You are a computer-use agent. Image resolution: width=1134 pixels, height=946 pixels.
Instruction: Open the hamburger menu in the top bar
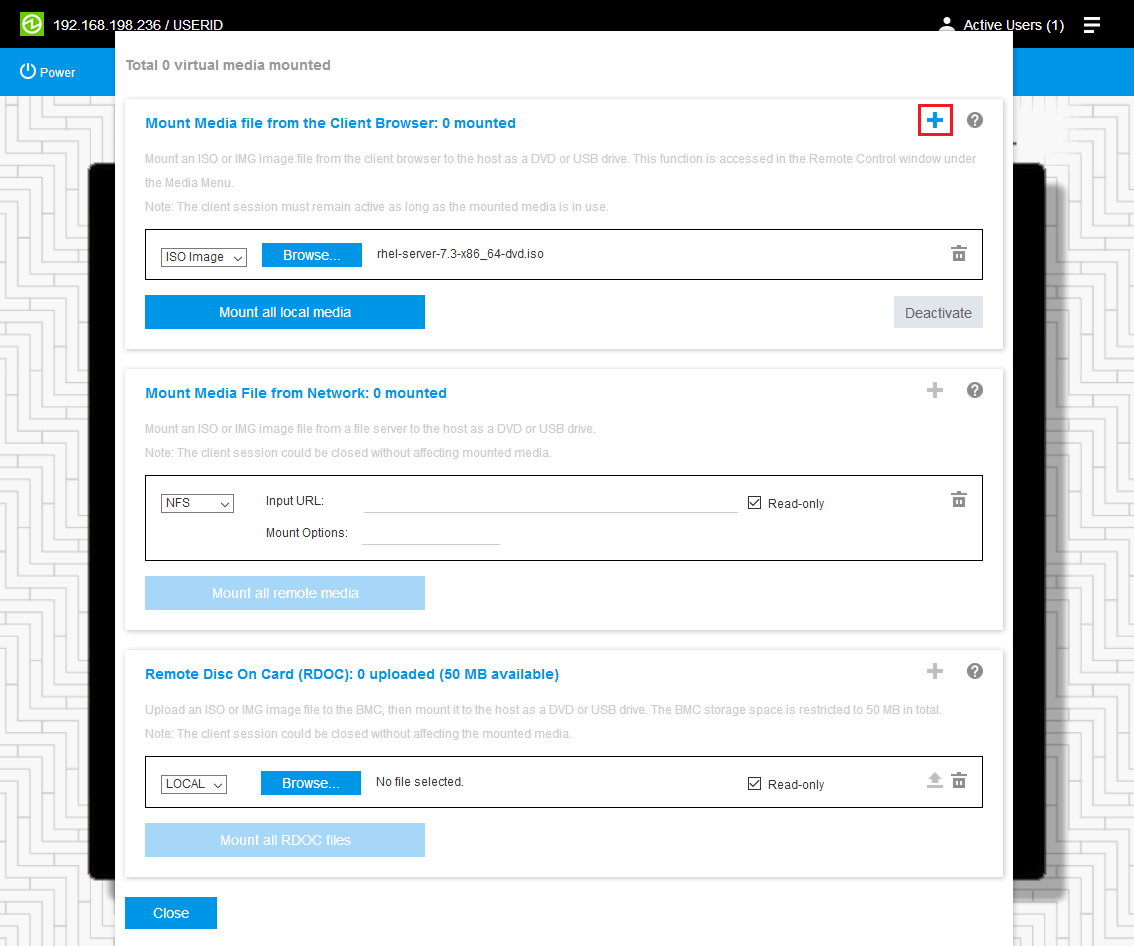(1092, 25)
